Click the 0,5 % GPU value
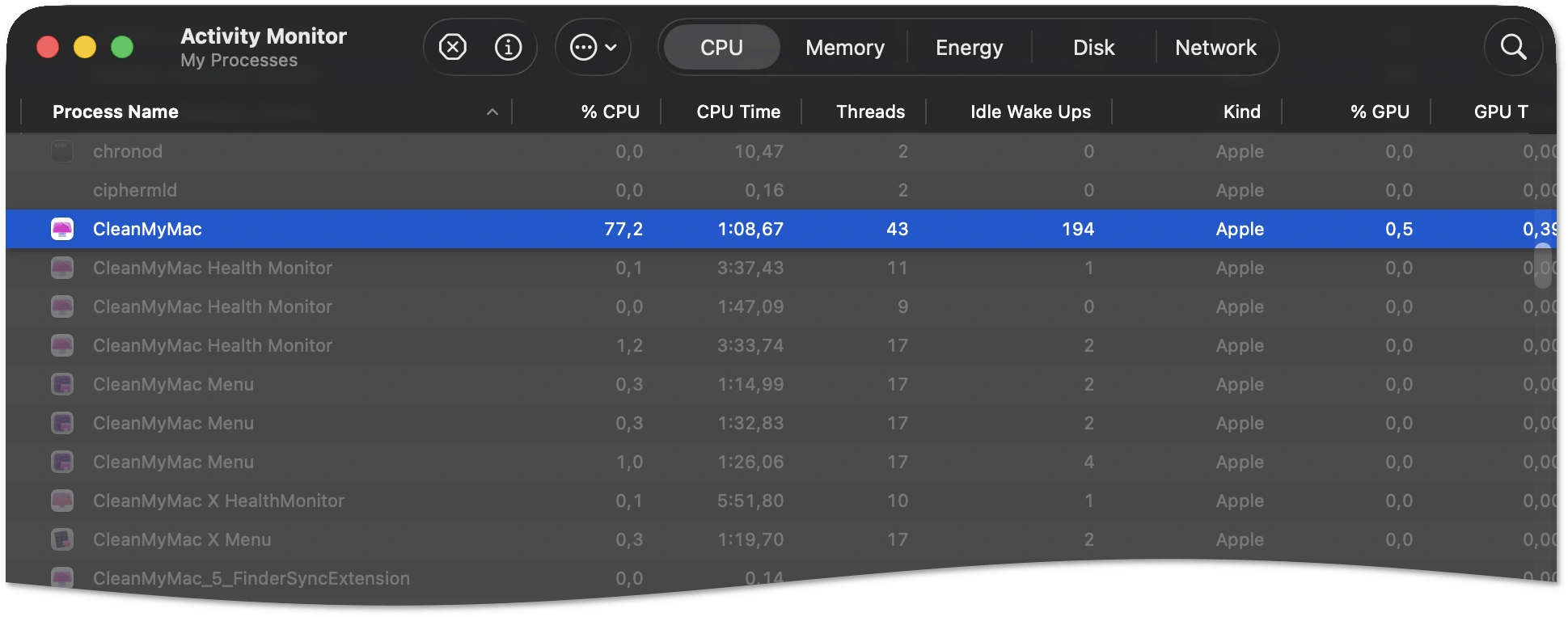The width and height of the screenshot is (1568, 617). pos(1399,229)
